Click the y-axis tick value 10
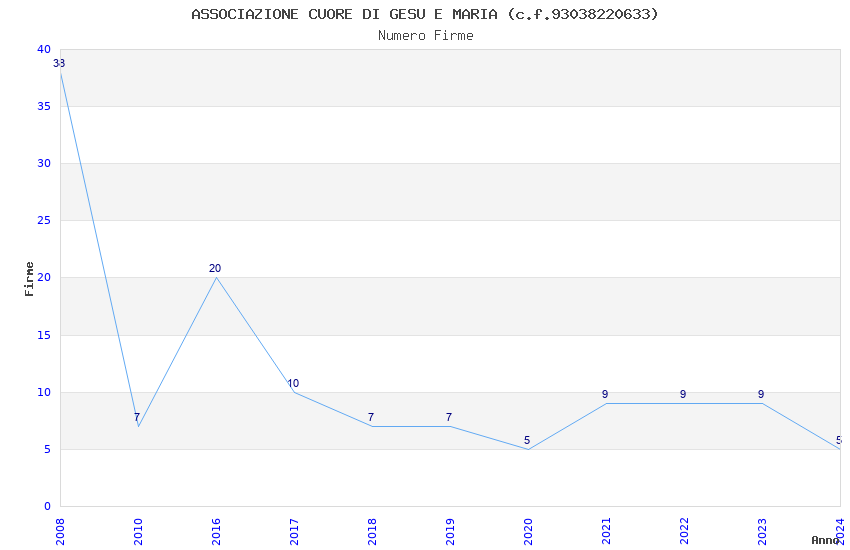Screen dimensions: 850x550 point(44,392)
